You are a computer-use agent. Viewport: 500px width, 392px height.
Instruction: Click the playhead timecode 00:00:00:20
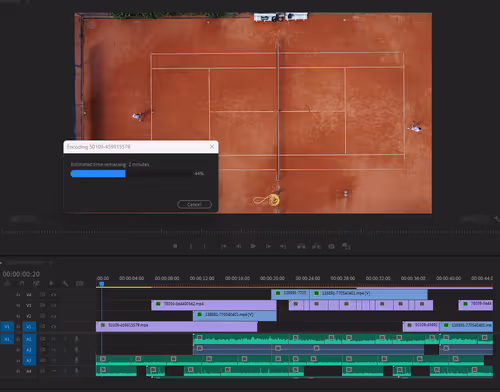21,274
